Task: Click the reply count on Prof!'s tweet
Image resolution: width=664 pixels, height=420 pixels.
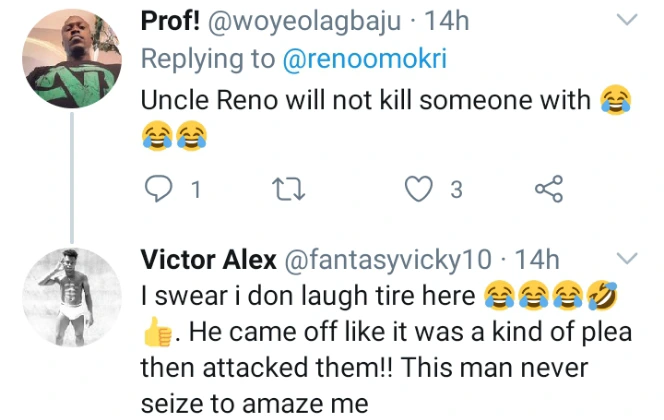Action: 196,190
